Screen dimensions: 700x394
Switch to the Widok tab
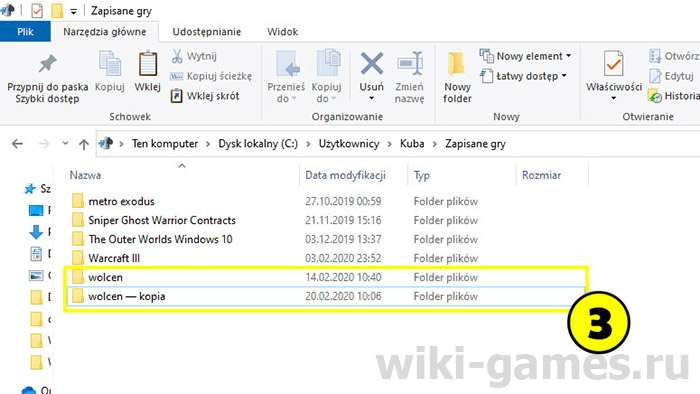(x=283, y=32)
